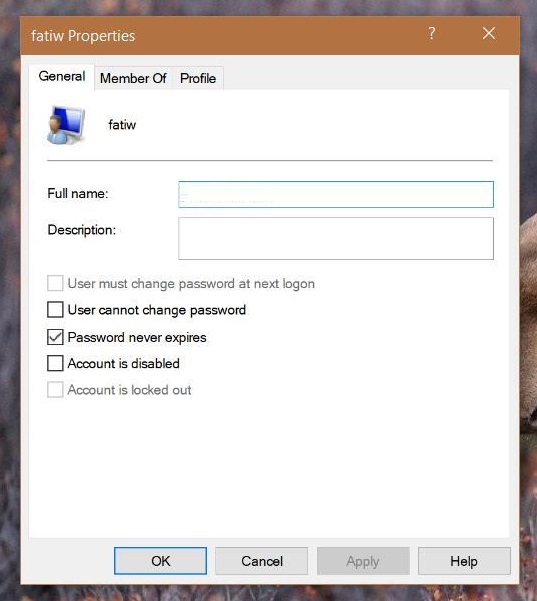Switch to the Member Of tab
This screenshot has width=537, height=601.
click(x=133, y=78)
